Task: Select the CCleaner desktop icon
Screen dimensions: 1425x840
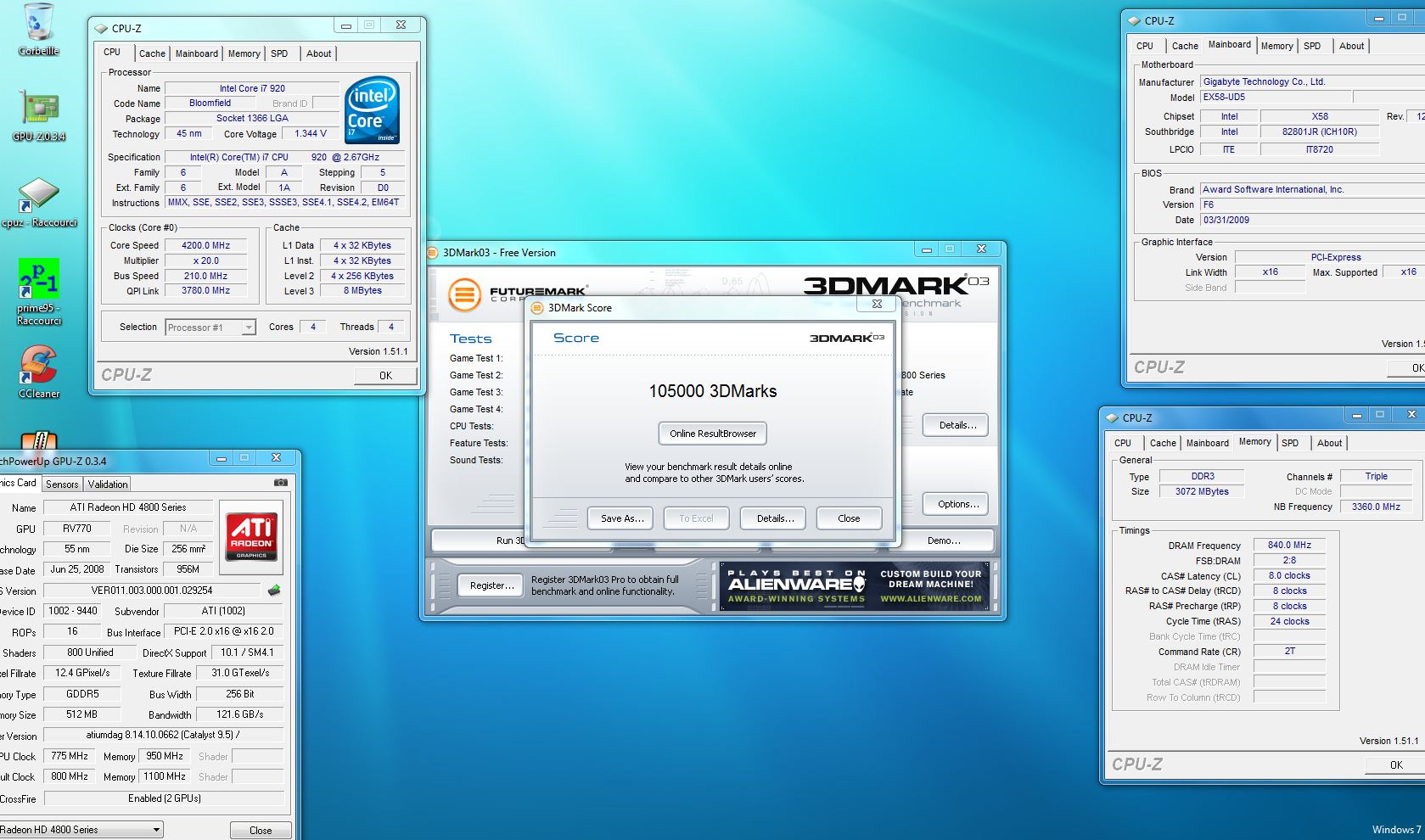Action: click(x=39, y=372)
